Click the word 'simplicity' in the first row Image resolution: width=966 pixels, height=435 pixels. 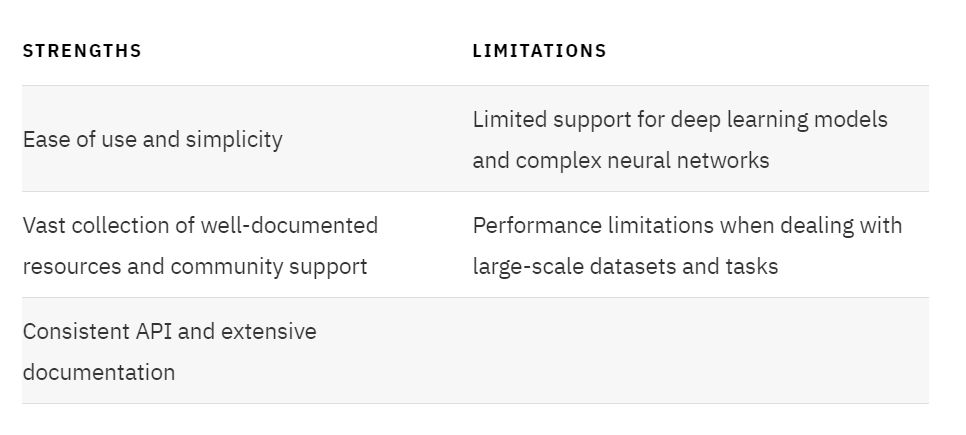click(x=234, y=140)
